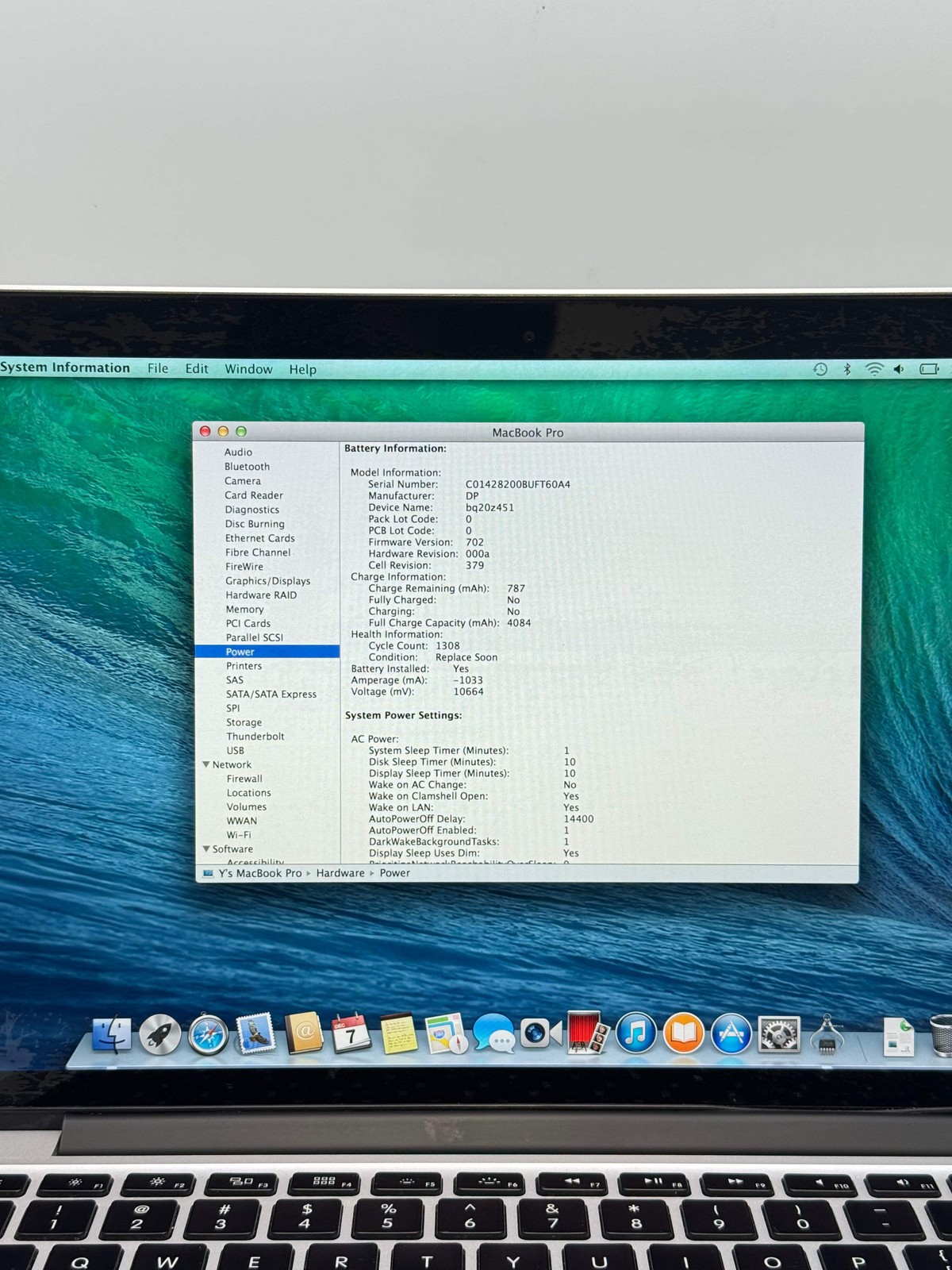The image size is (952, 1270).
Task: Open Safari from the dock
Action: click(x=209, y=1035)
